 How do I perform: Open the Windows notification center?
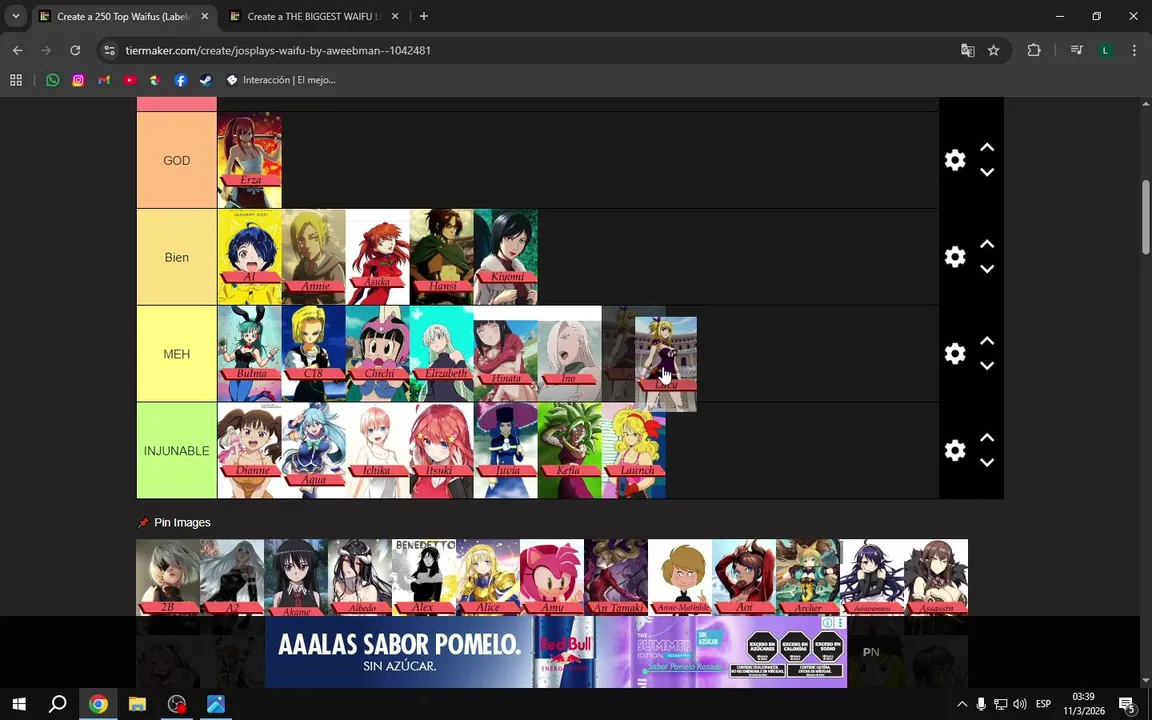tap(1127, 705)
